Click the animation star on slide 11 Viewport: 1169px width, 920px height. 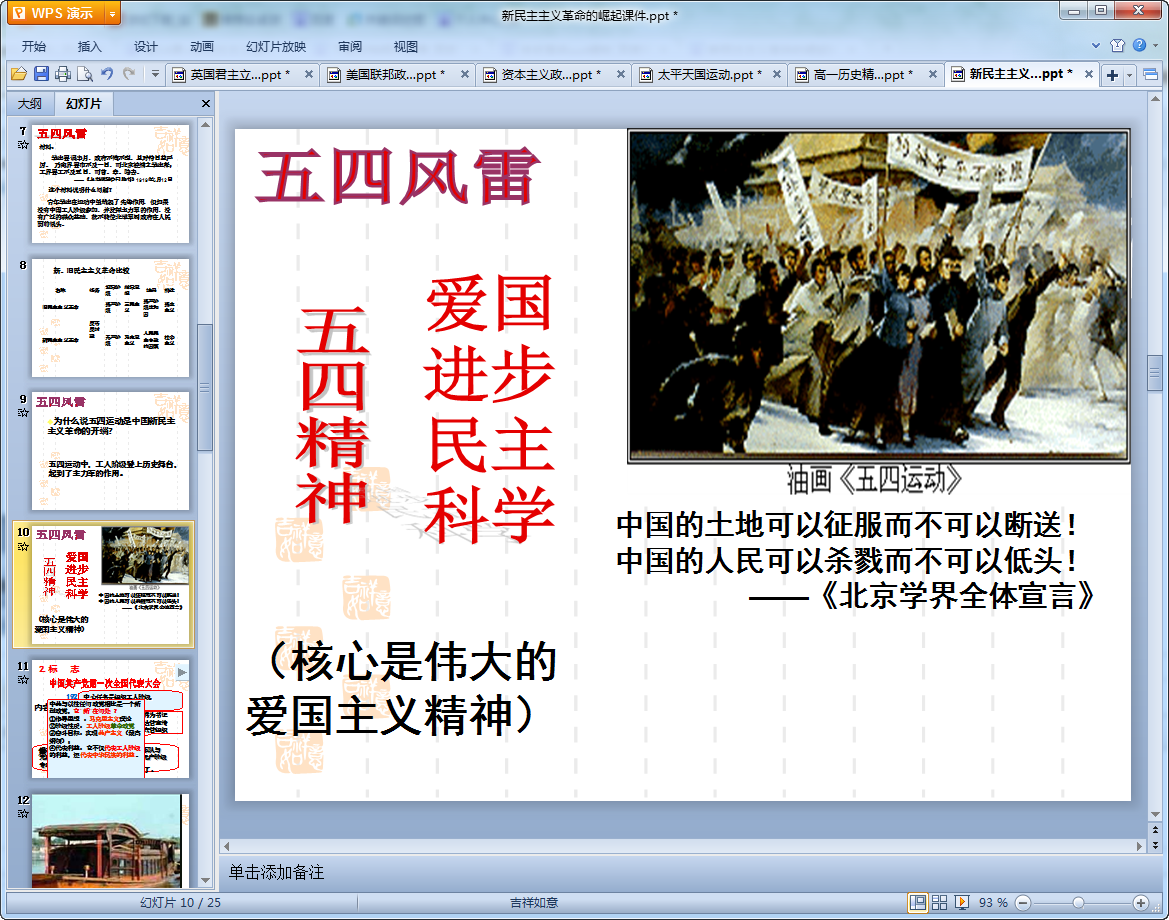[x=23, y=680]
